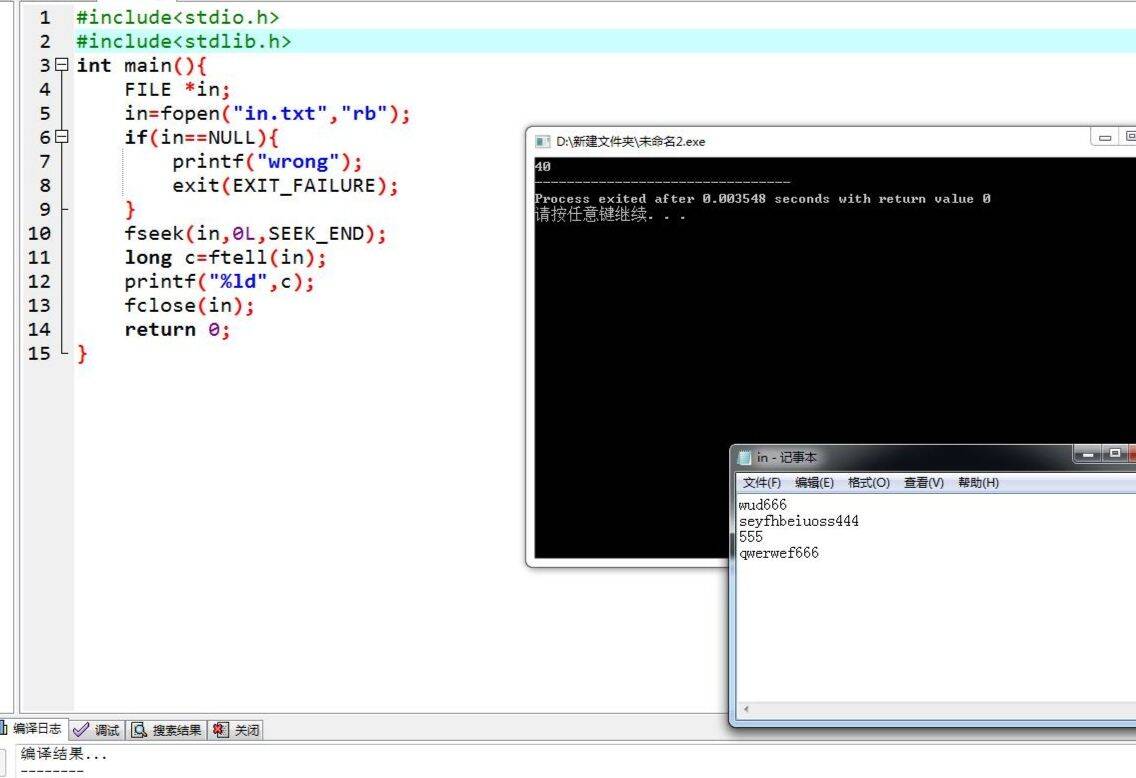Click line number 10 in the editor gutter
Viewport: 1136px width, 778px height.
(39, 233)
